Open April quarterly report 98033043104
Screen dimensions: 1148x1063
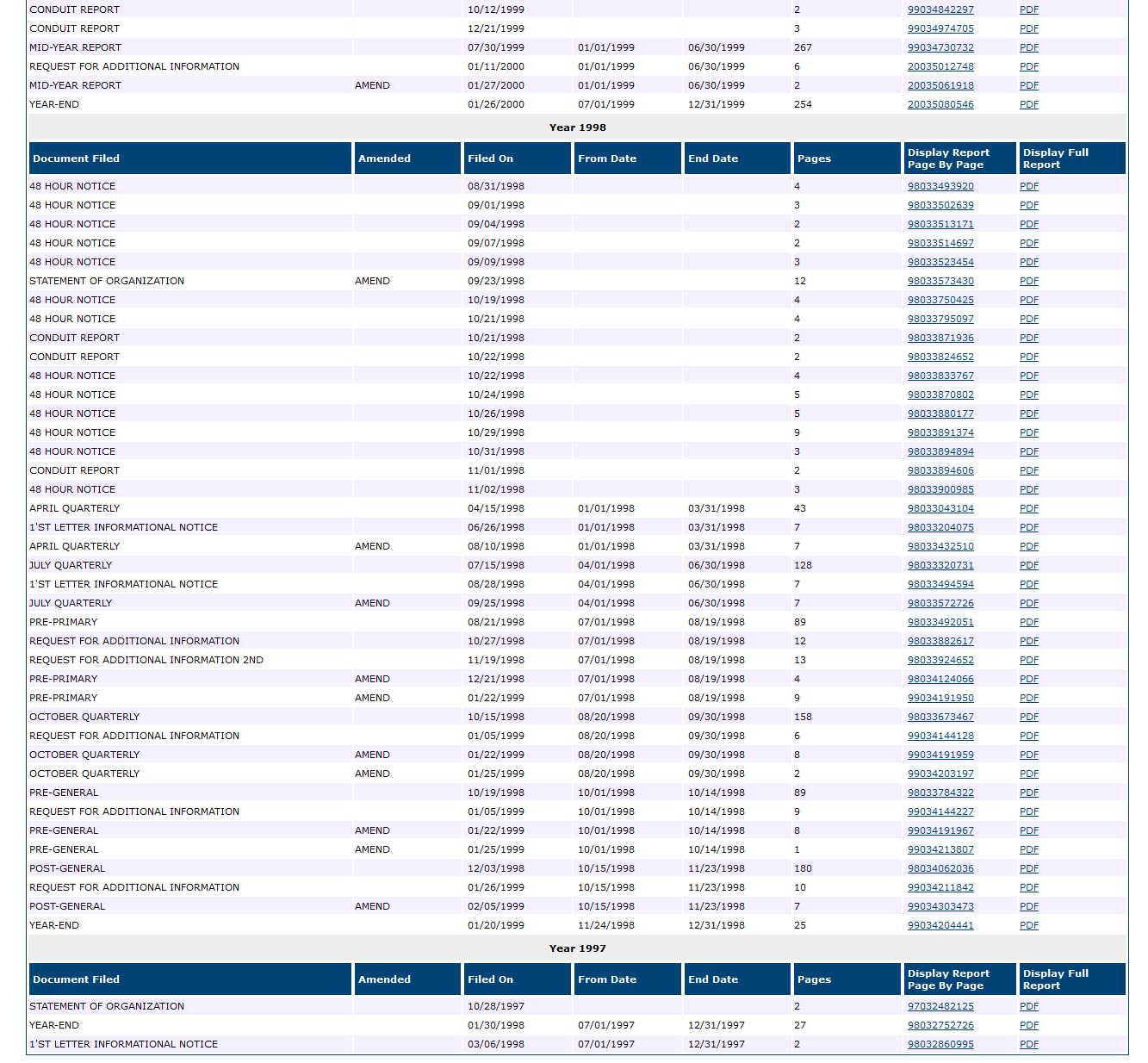pos(940,508)
